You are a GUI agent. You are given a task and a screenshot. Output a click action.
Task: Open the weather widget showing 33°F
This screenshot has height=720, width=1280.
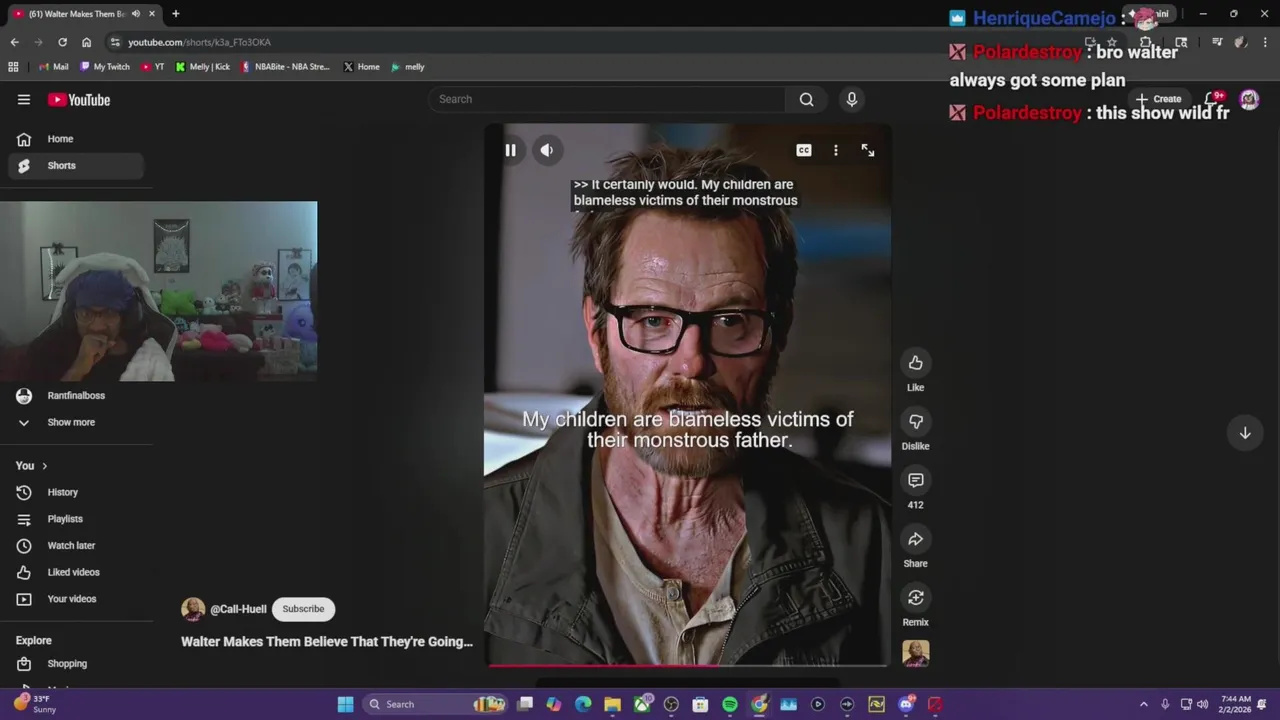coord(35,704)
